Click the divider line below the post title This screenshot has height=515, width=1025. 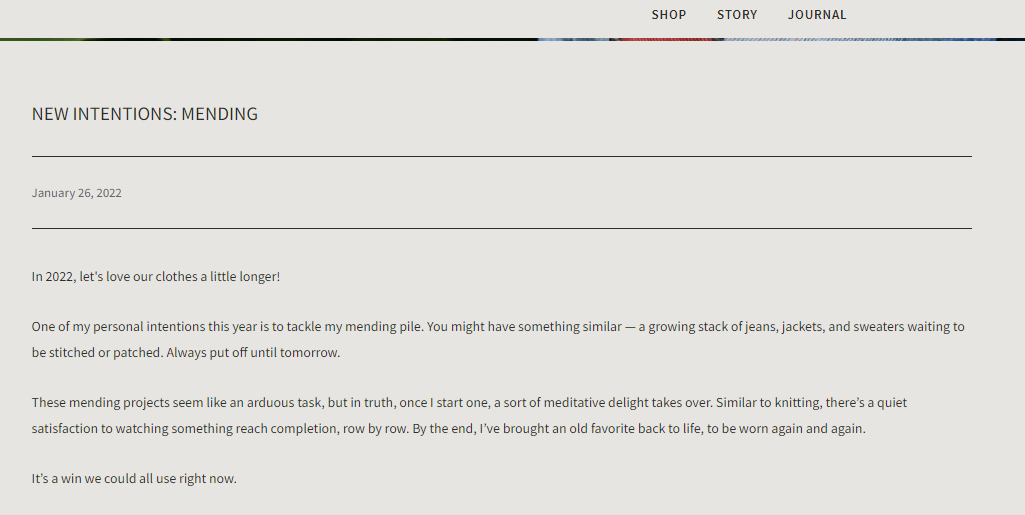(501, 156)
